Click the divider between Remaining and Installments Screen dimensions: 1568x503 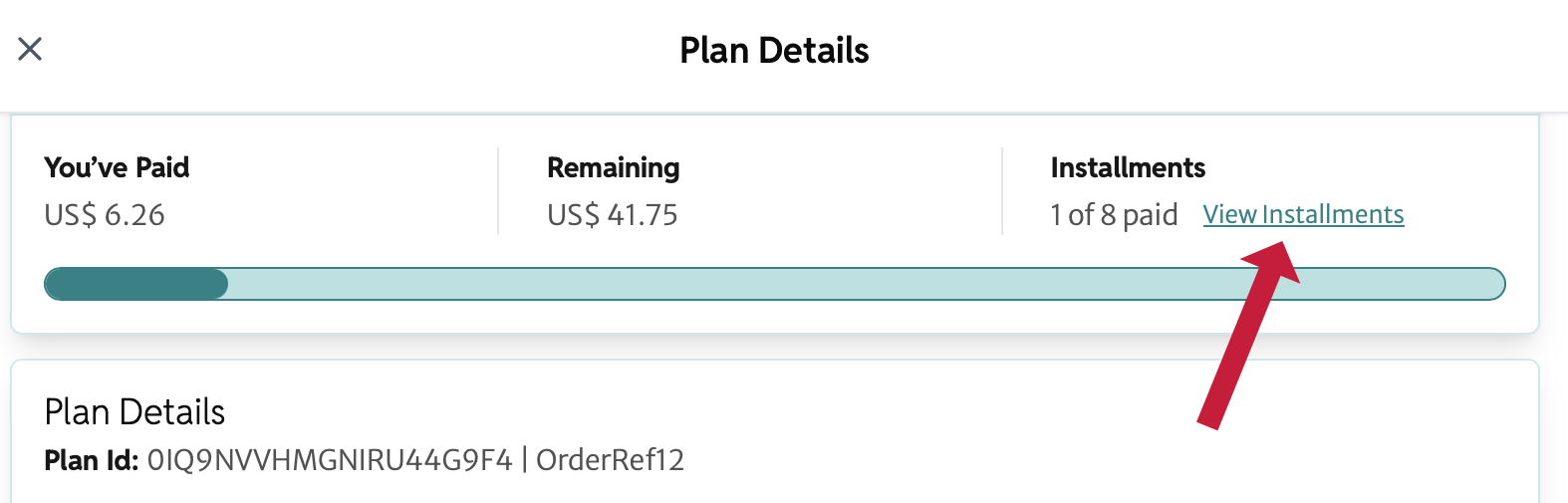[x=1002, y=191]
